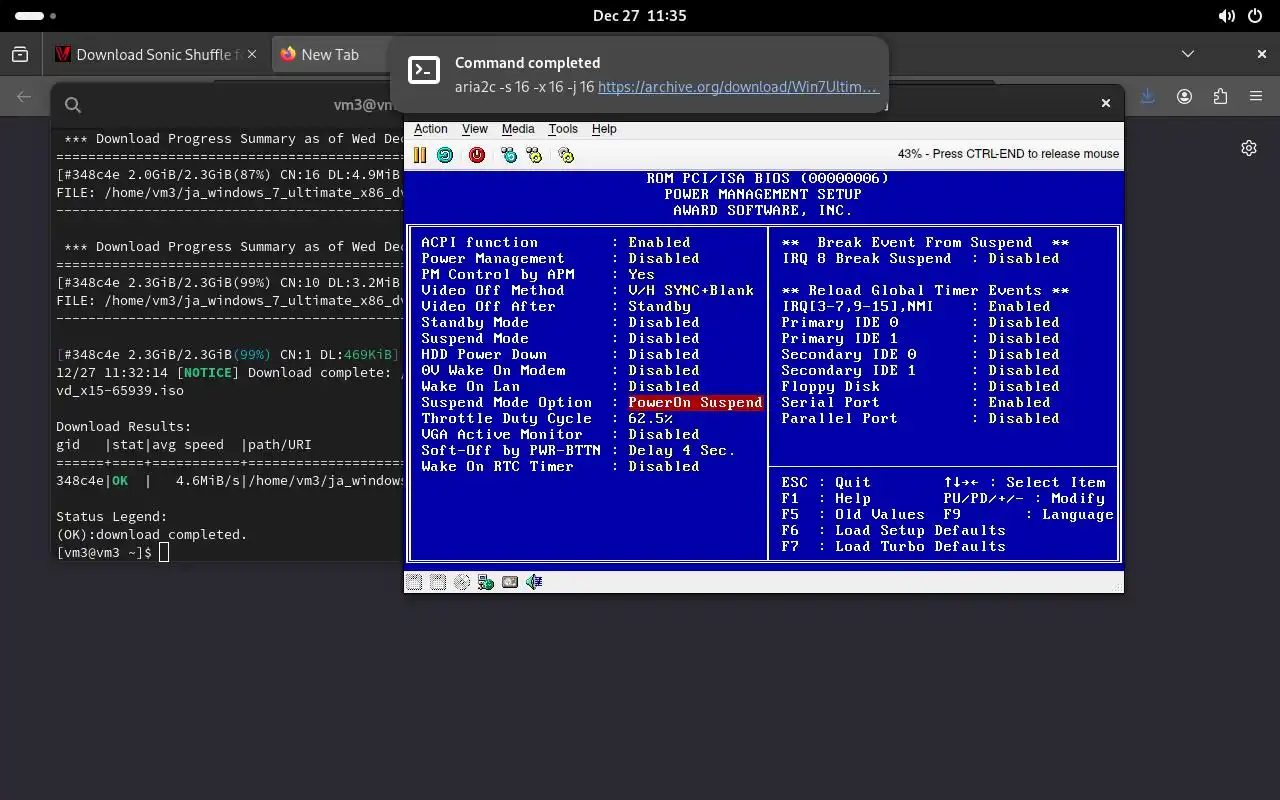The width and height of the screenshot is (1280, 800).
Task: Open the Action menu in emulator window
Action: click(x=431, y=129)
